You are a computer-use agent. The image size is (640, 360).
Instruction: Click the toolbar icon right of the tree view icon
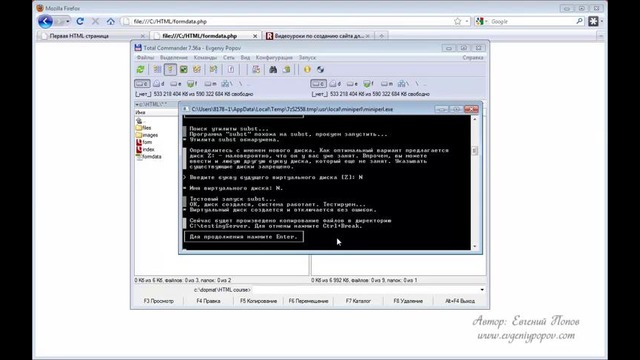213,69
